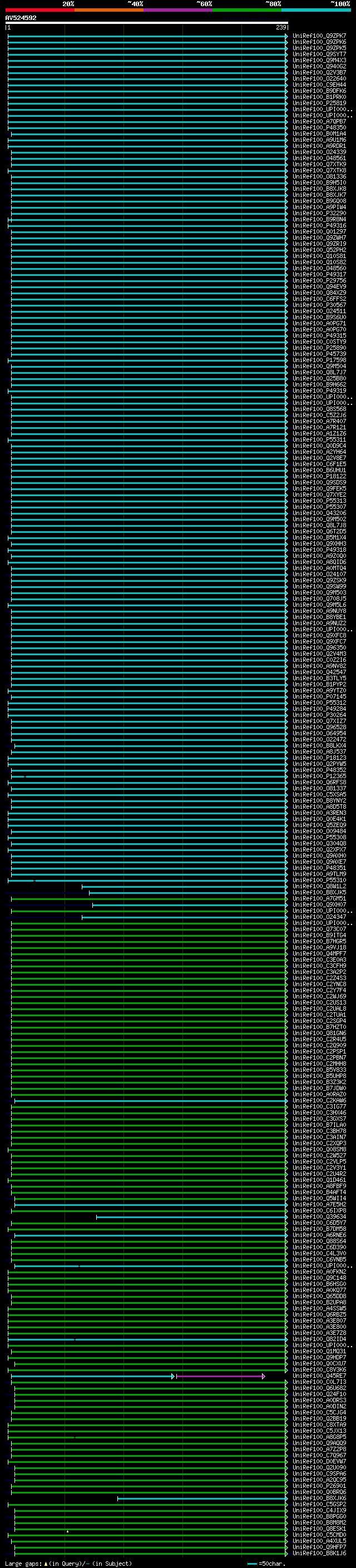356x1568 pixels.
Task: Open hit UniRef100_C2YNC8
Action: point(319,985)
